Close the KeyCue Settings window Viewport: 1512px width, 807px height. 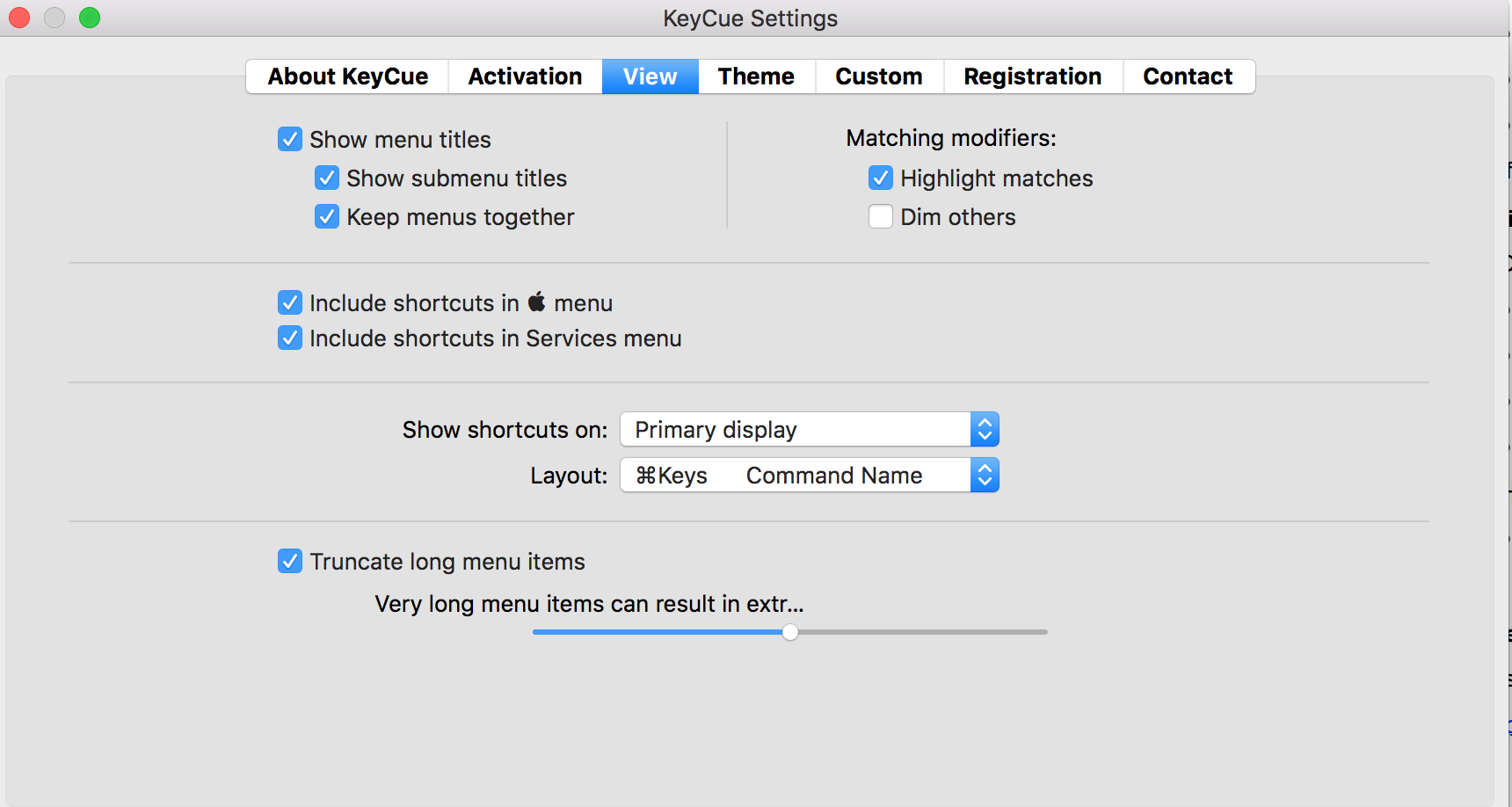19,18
